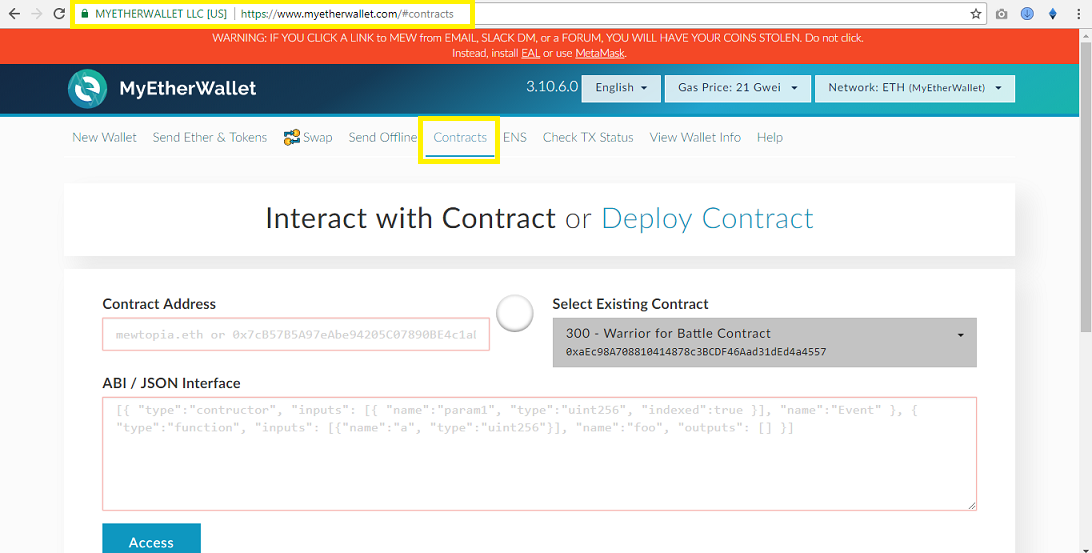Open the Gas Price 21 Gwei dropdown
The image size is (1092, 553).
pyautogui.click(x=738, y=88)
